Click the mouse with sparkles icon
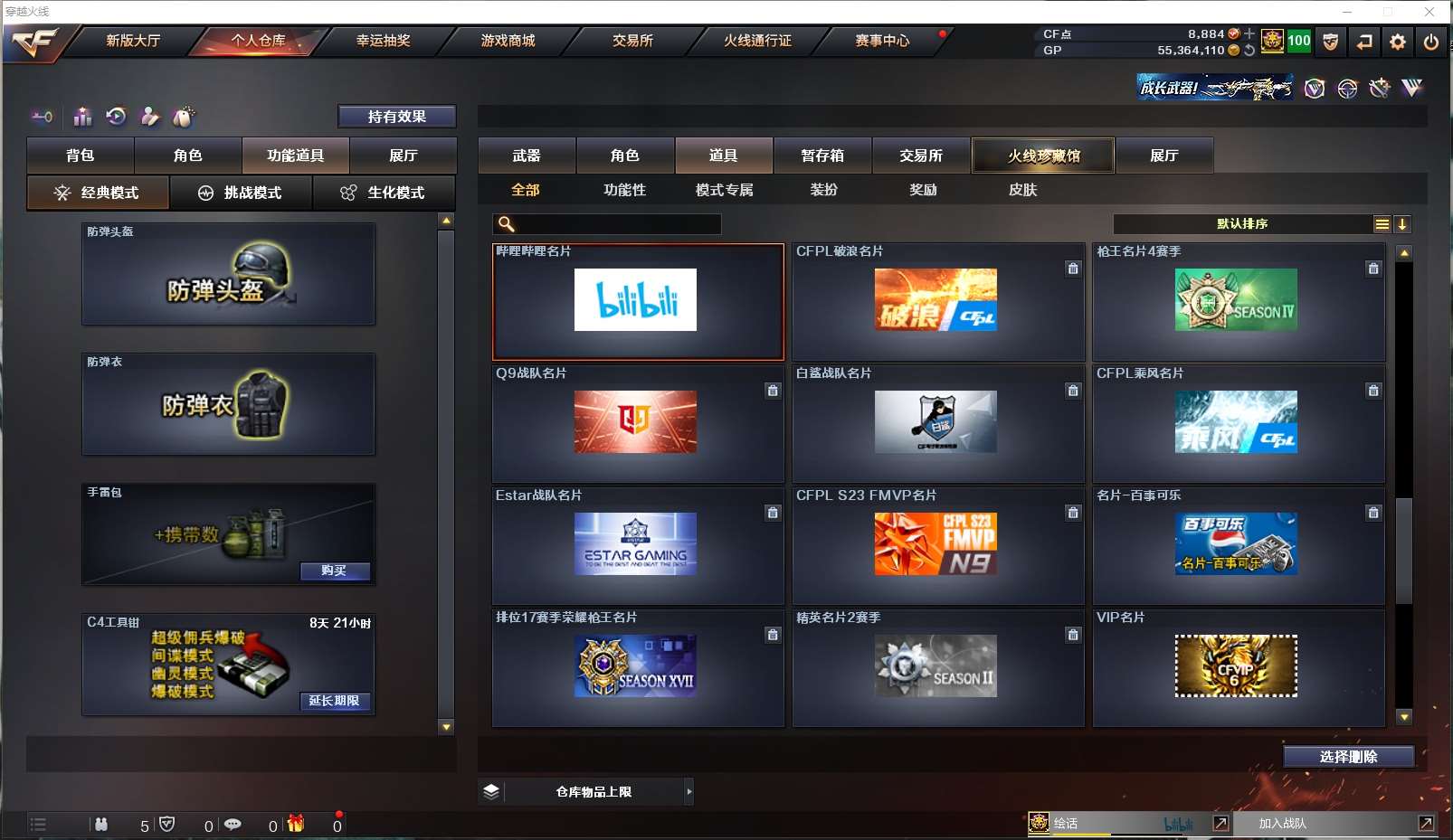 [184, 116]
